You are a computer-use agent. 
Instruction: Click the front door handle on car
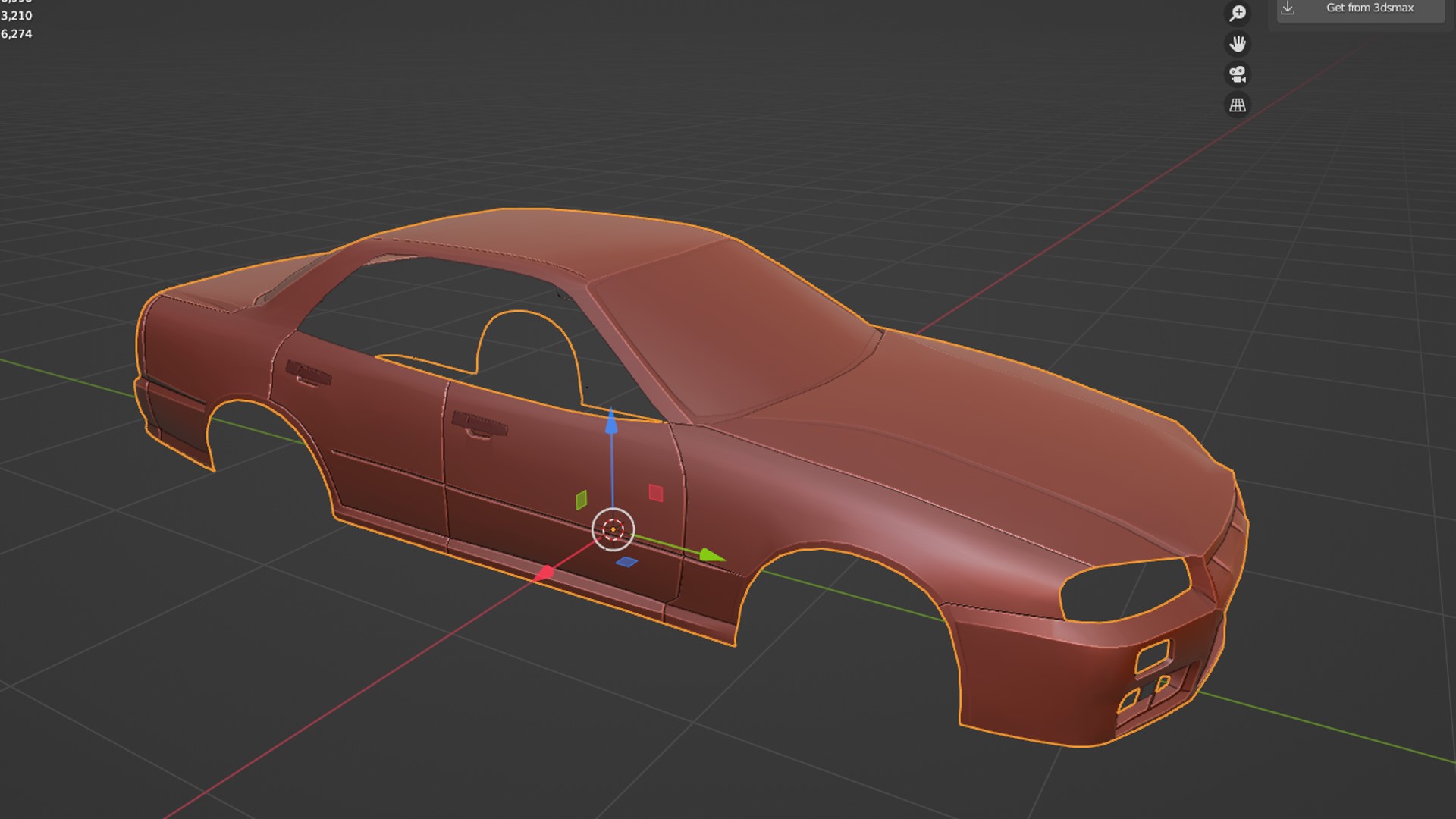point(479,425)
